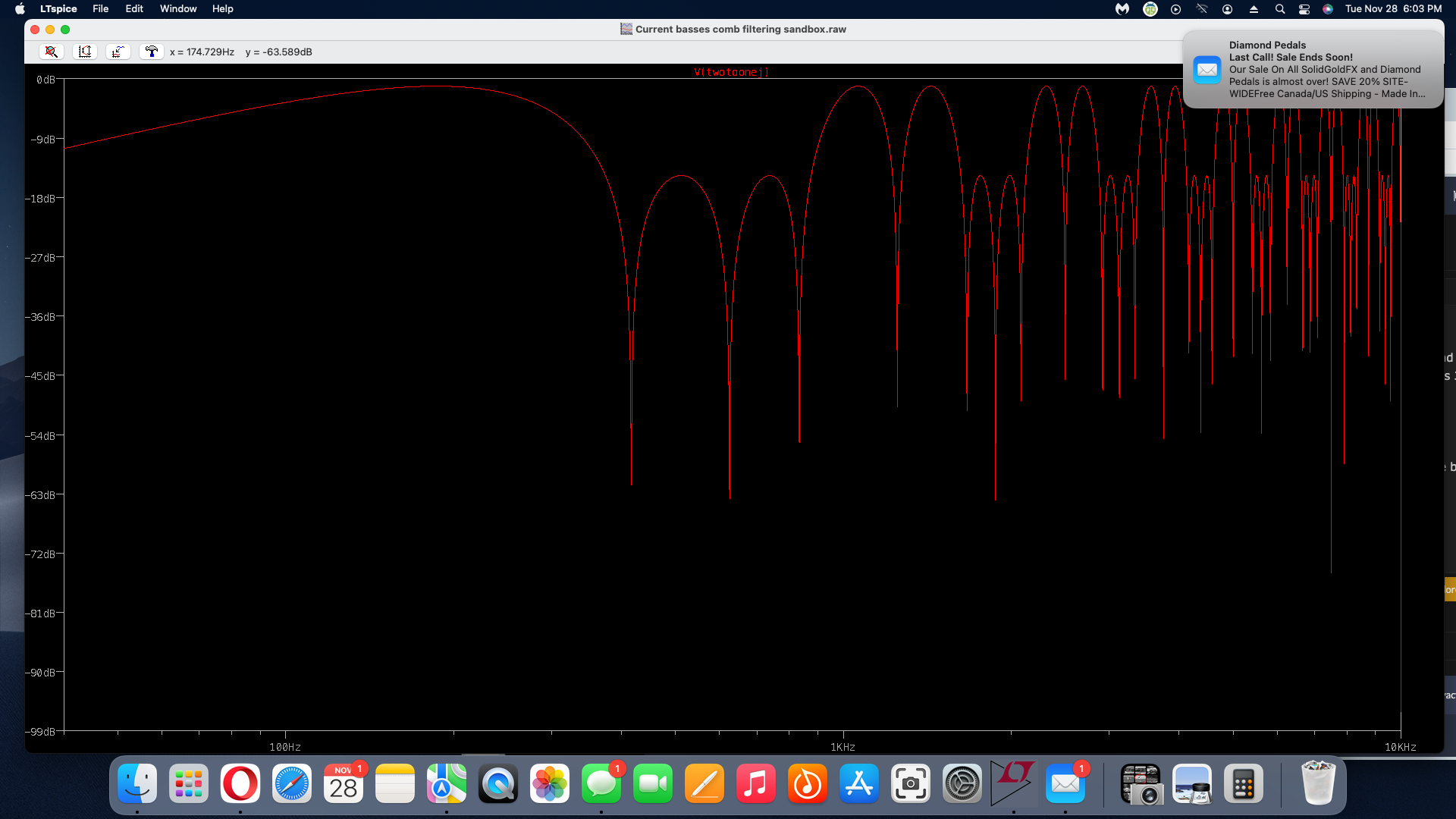Click the y = -63.589dB cursor readout

[x=278, y=52]
